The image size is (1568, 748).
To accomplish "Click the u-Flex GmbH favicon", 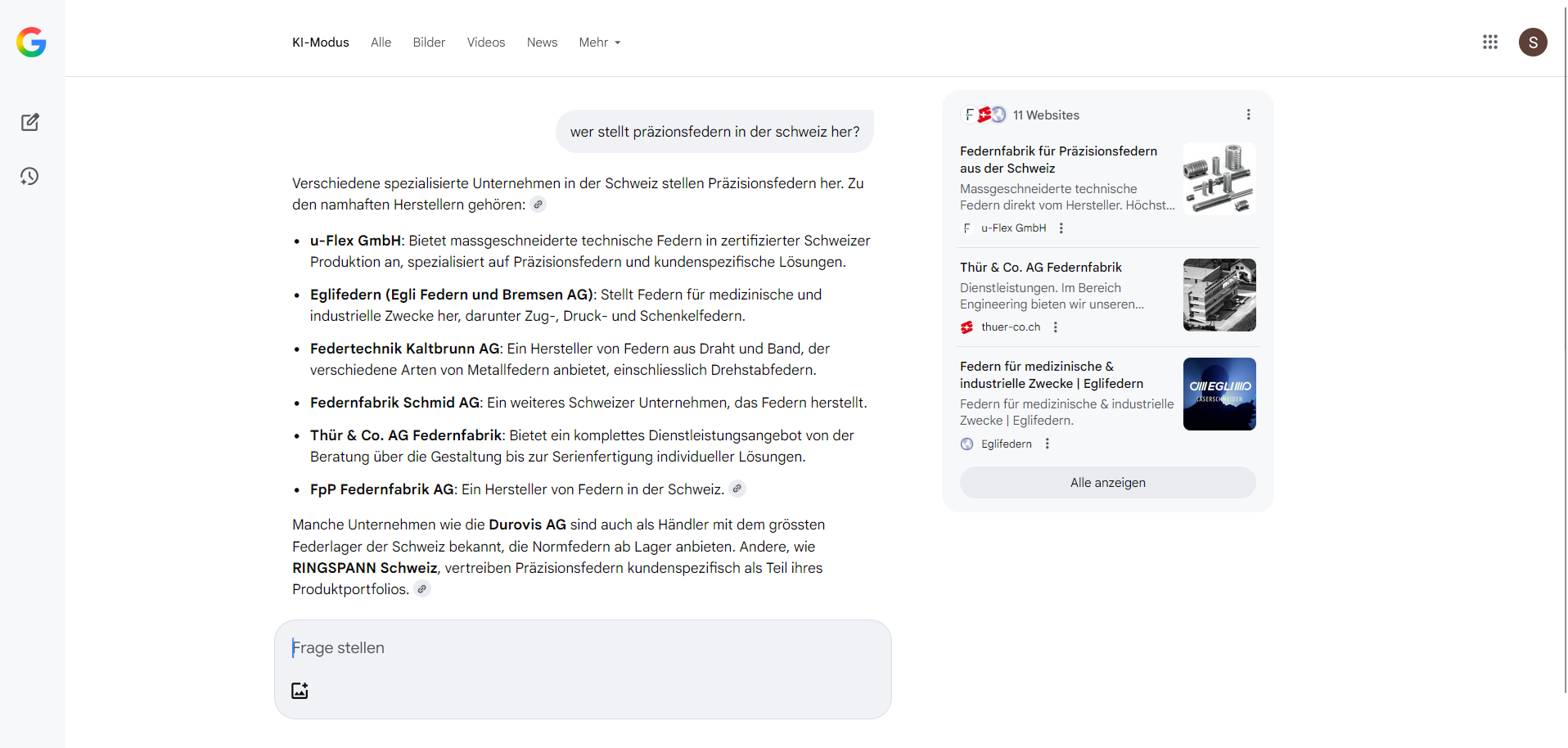I will pyautogui.click(x=967, y=228).
